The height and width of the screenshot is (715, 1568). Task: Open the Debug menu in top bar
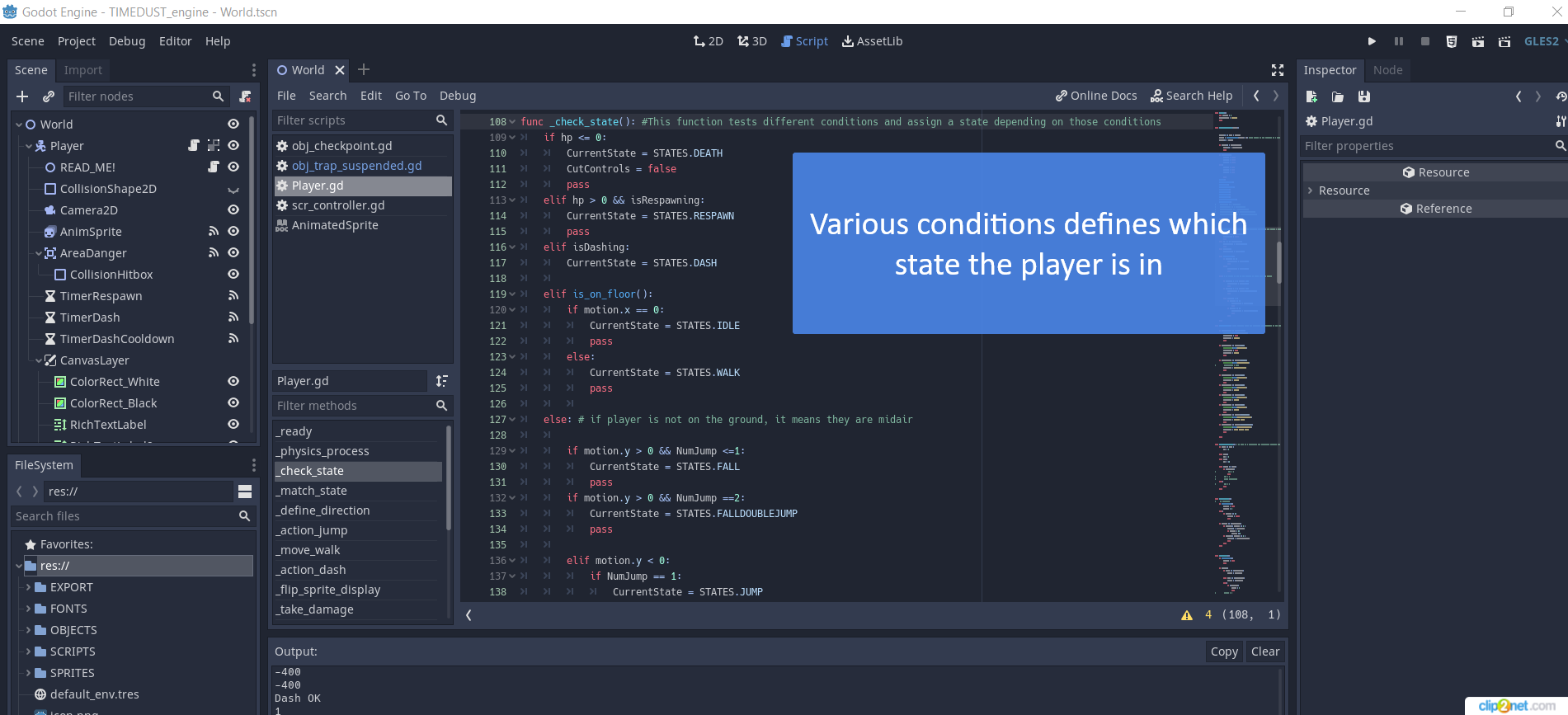[x=127, y=41]
